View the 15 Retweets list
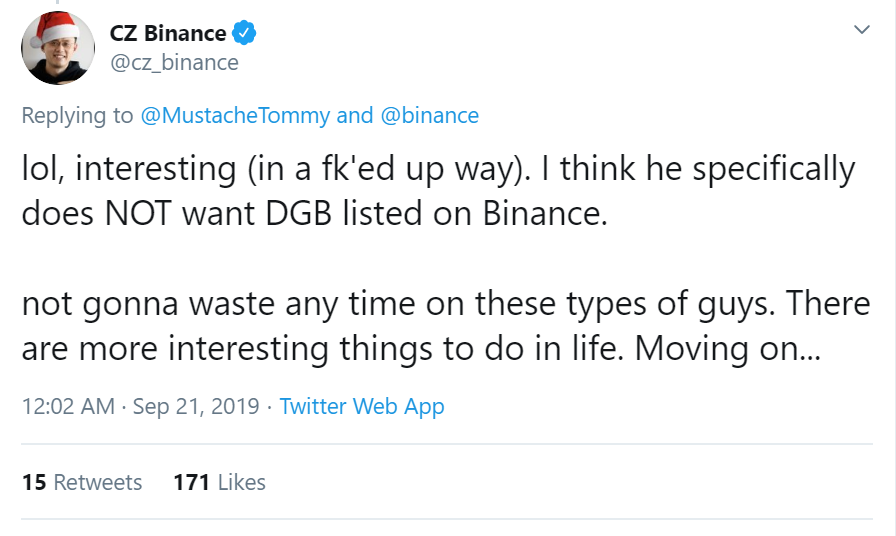896x536 pixels. [82, 482]
